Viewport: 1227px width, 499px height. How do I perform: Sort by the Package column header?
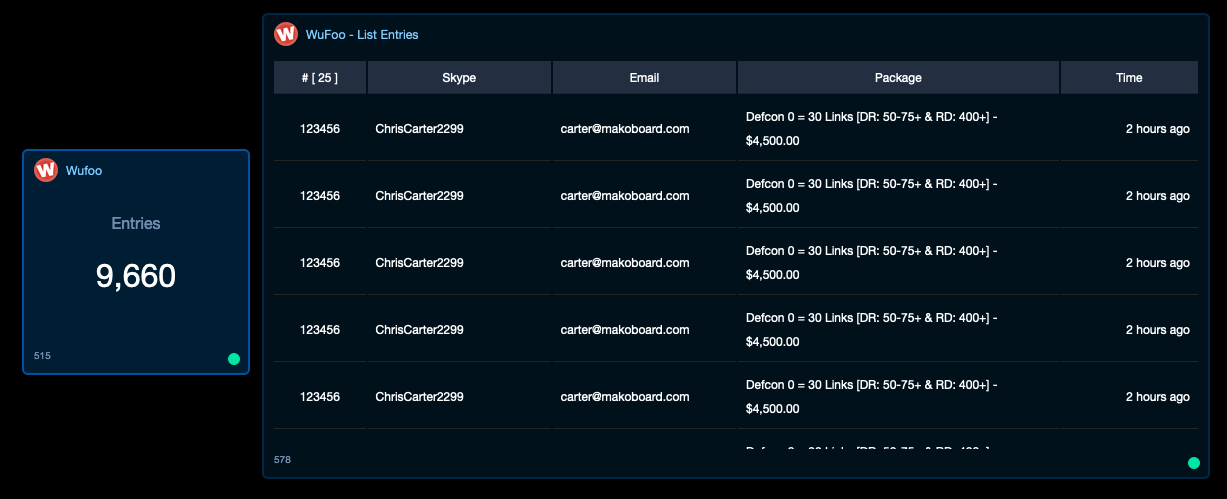click(x=898, y=78)
